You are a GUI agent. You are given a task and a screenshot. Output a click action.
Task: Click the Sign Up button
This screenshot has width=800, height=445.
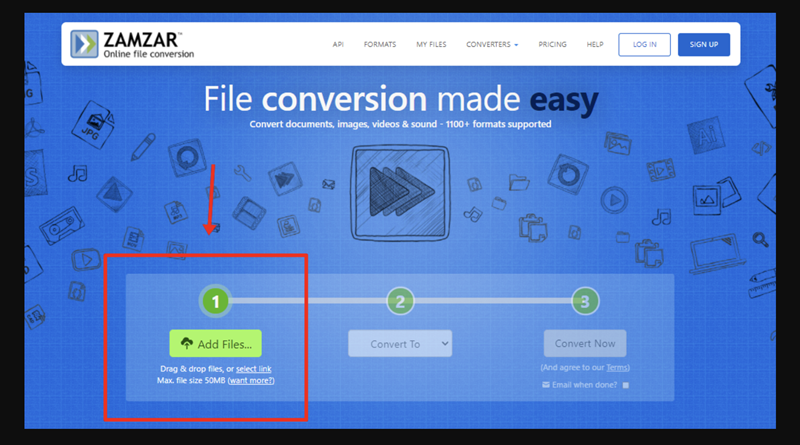pos(703,45)
